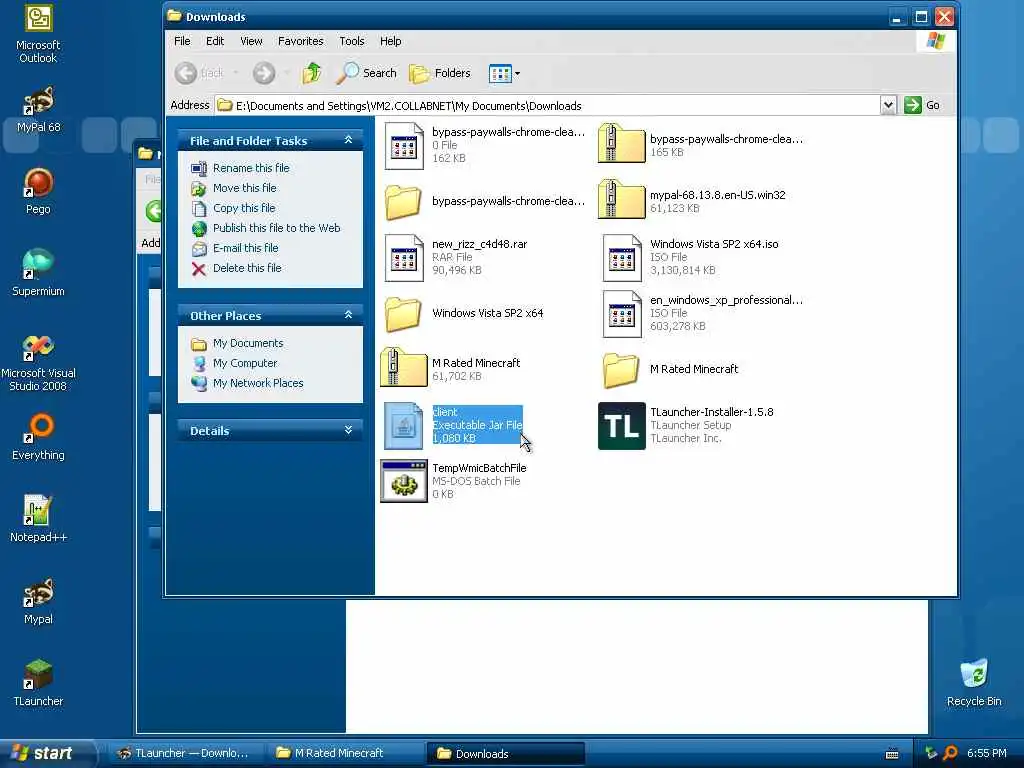Viewport: 1024px width, 768px height.
Task: Select the Supermium desktop icon
Action: tap(38, 272)
